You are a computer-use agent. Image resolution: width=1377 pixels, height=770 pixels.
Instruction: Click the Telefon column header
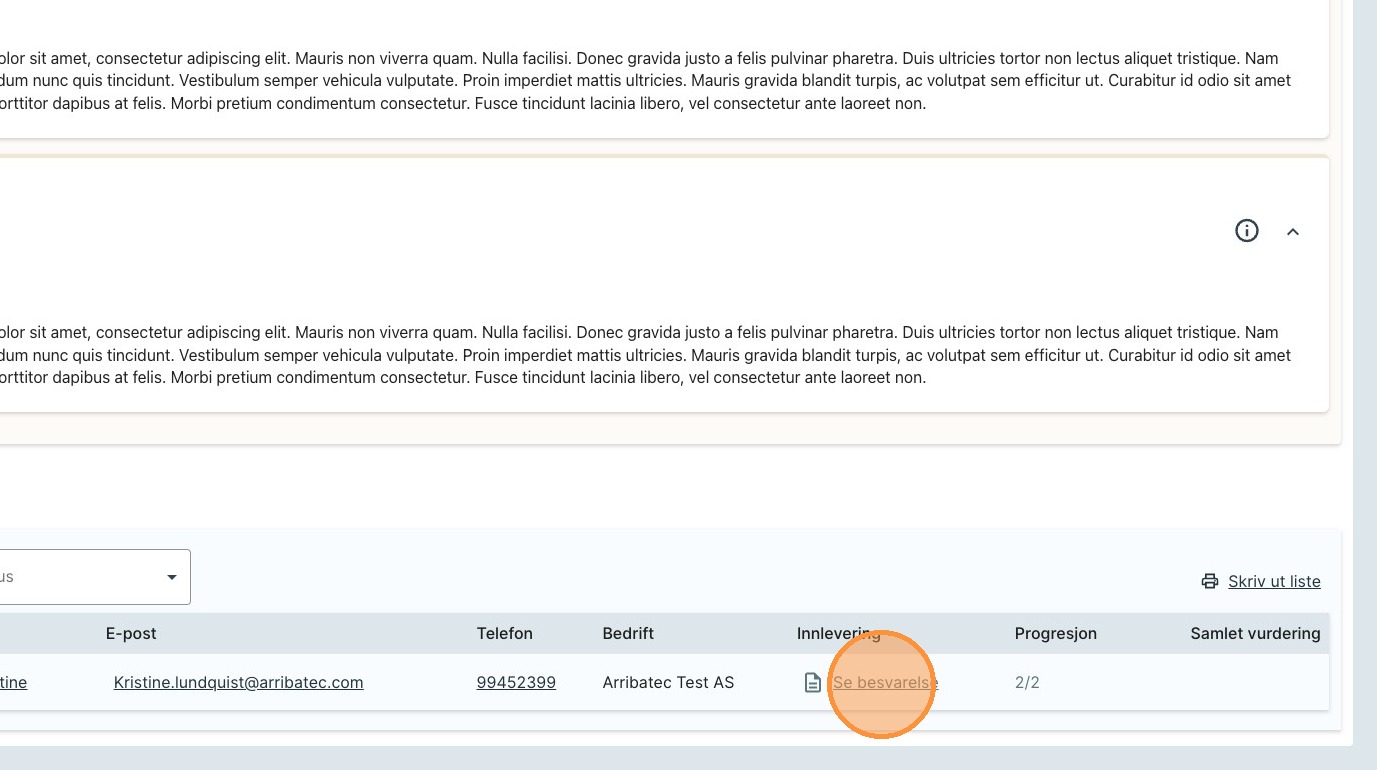click(504, 634)
